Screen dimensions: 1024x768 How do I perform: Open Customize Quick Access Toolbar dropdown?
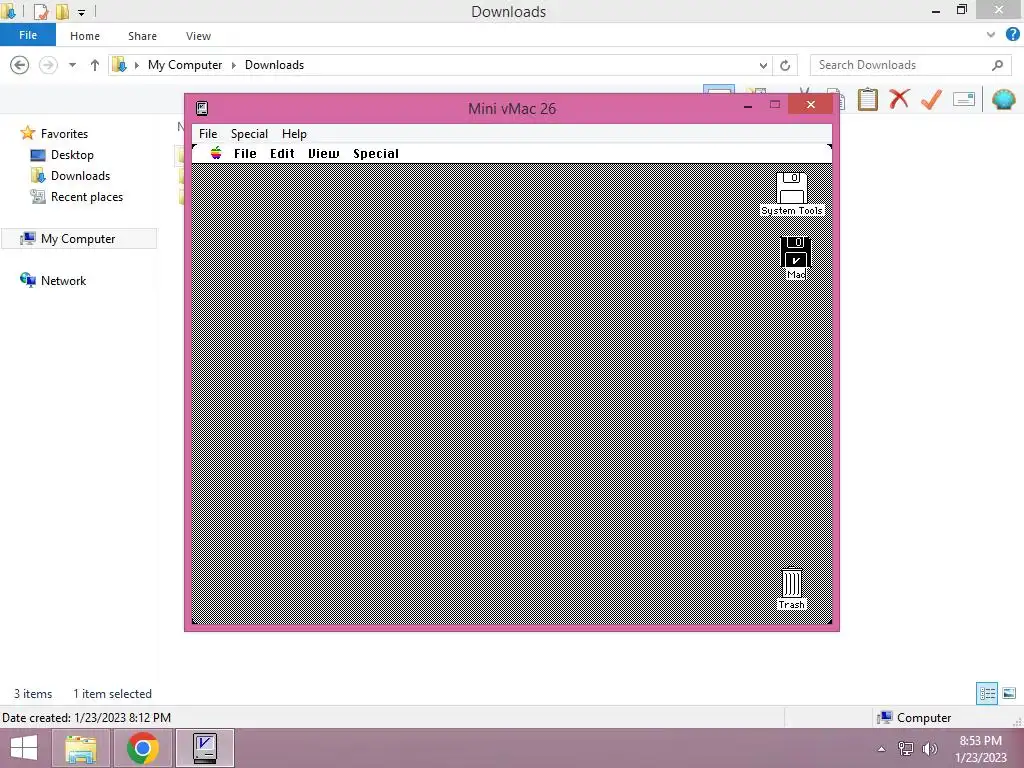click(x=81, y=12)
